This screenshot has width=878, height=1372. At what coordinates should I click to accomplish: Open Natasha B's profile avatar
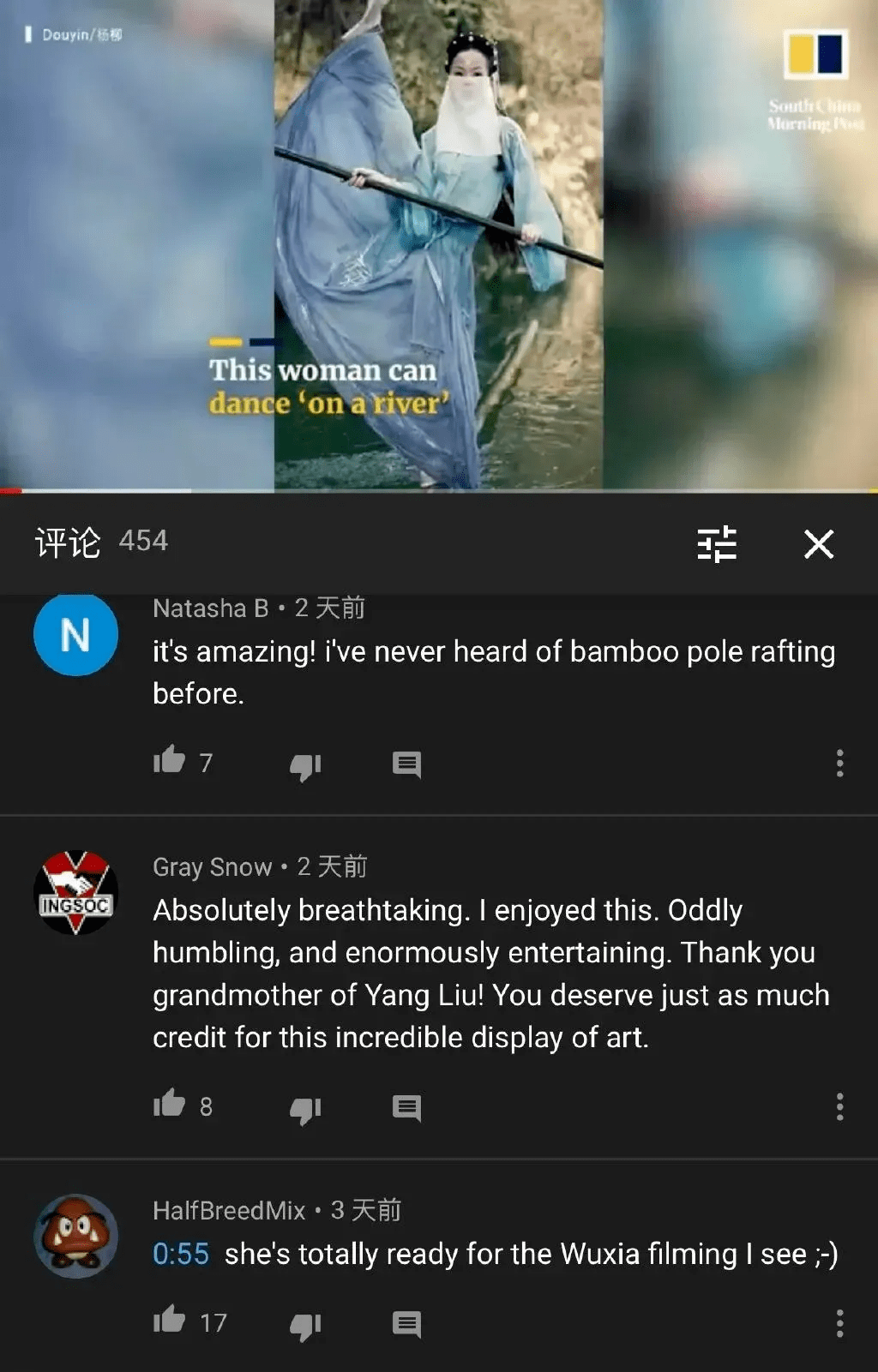coord(75,635)
